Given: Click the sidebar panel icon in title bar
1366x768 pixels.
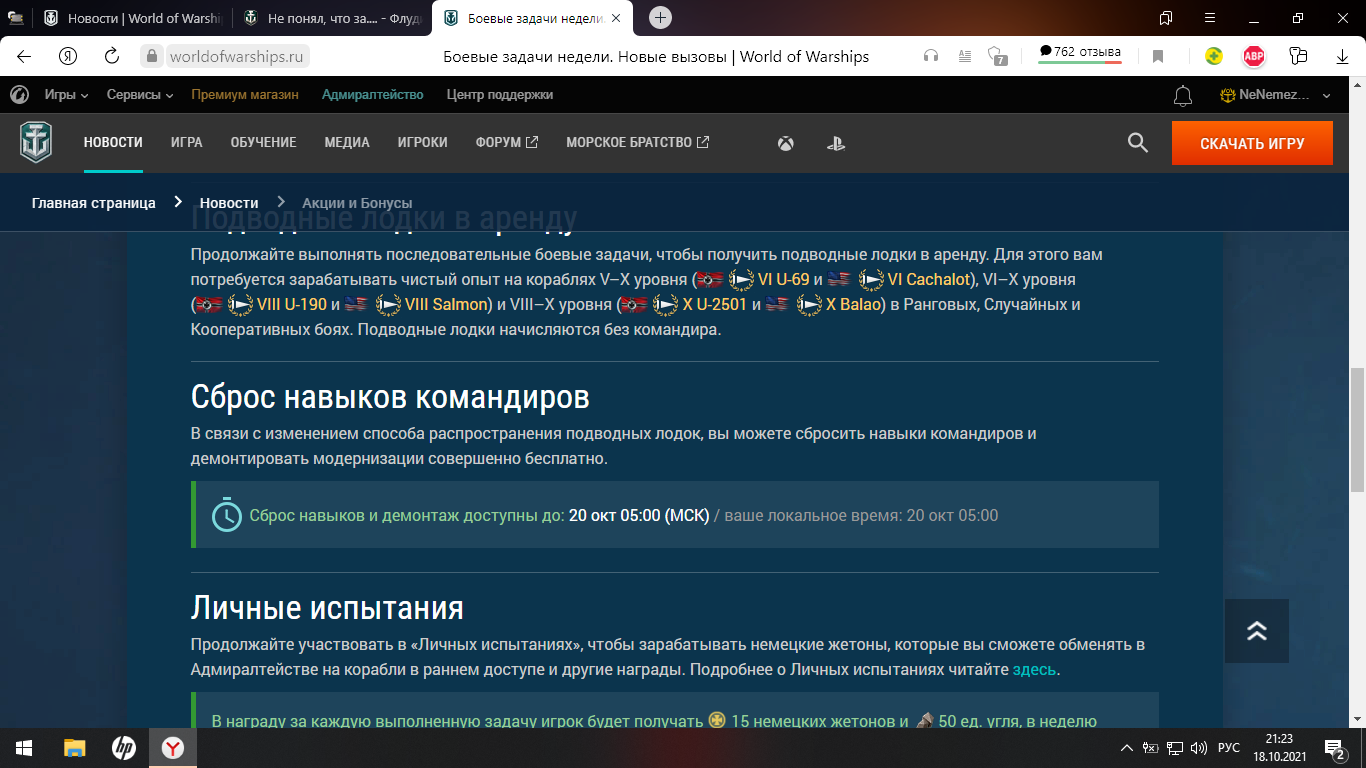Looking at the screenshot, I should [x=1165, y=18].
